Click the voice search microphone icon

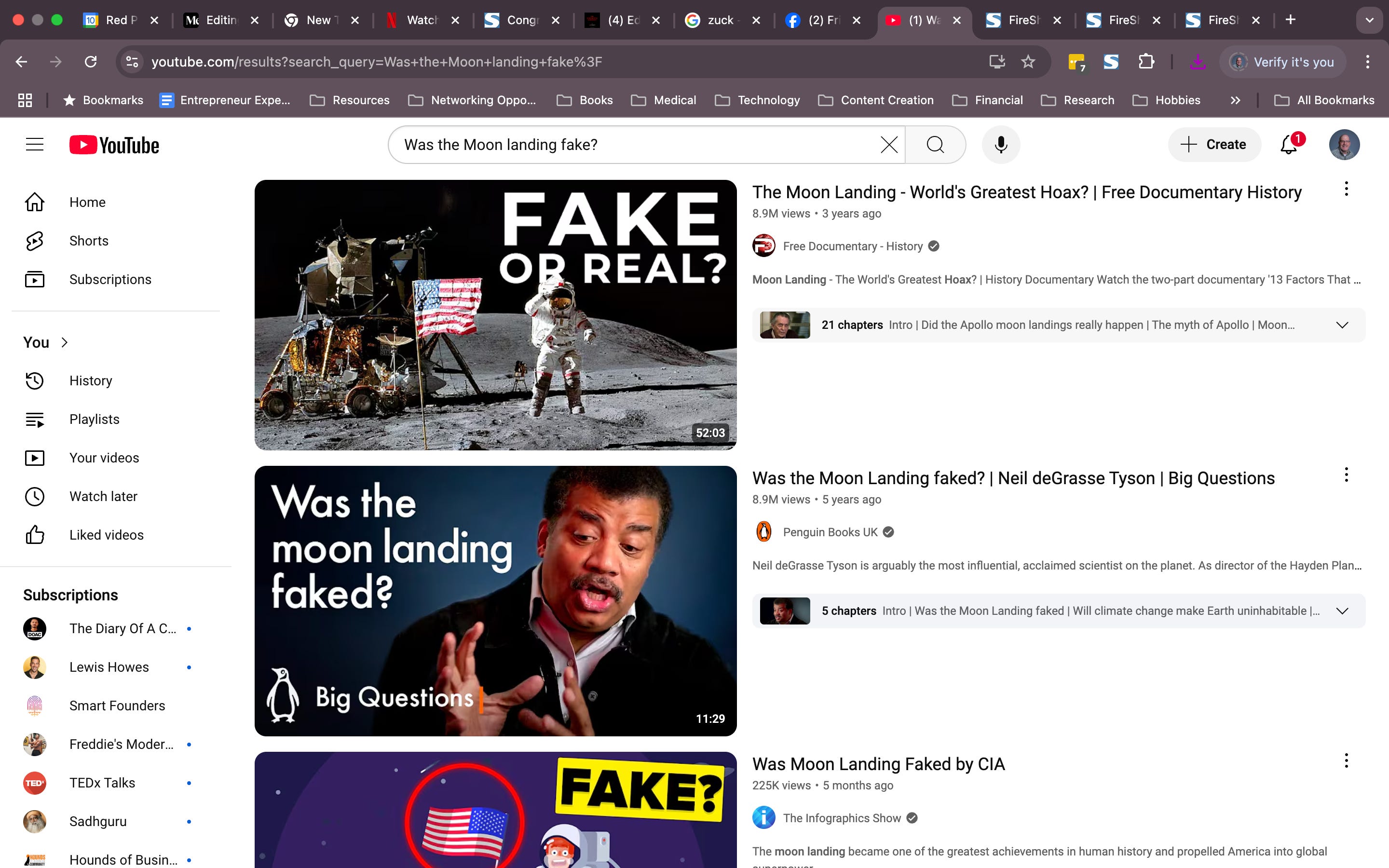point(1000,145)
